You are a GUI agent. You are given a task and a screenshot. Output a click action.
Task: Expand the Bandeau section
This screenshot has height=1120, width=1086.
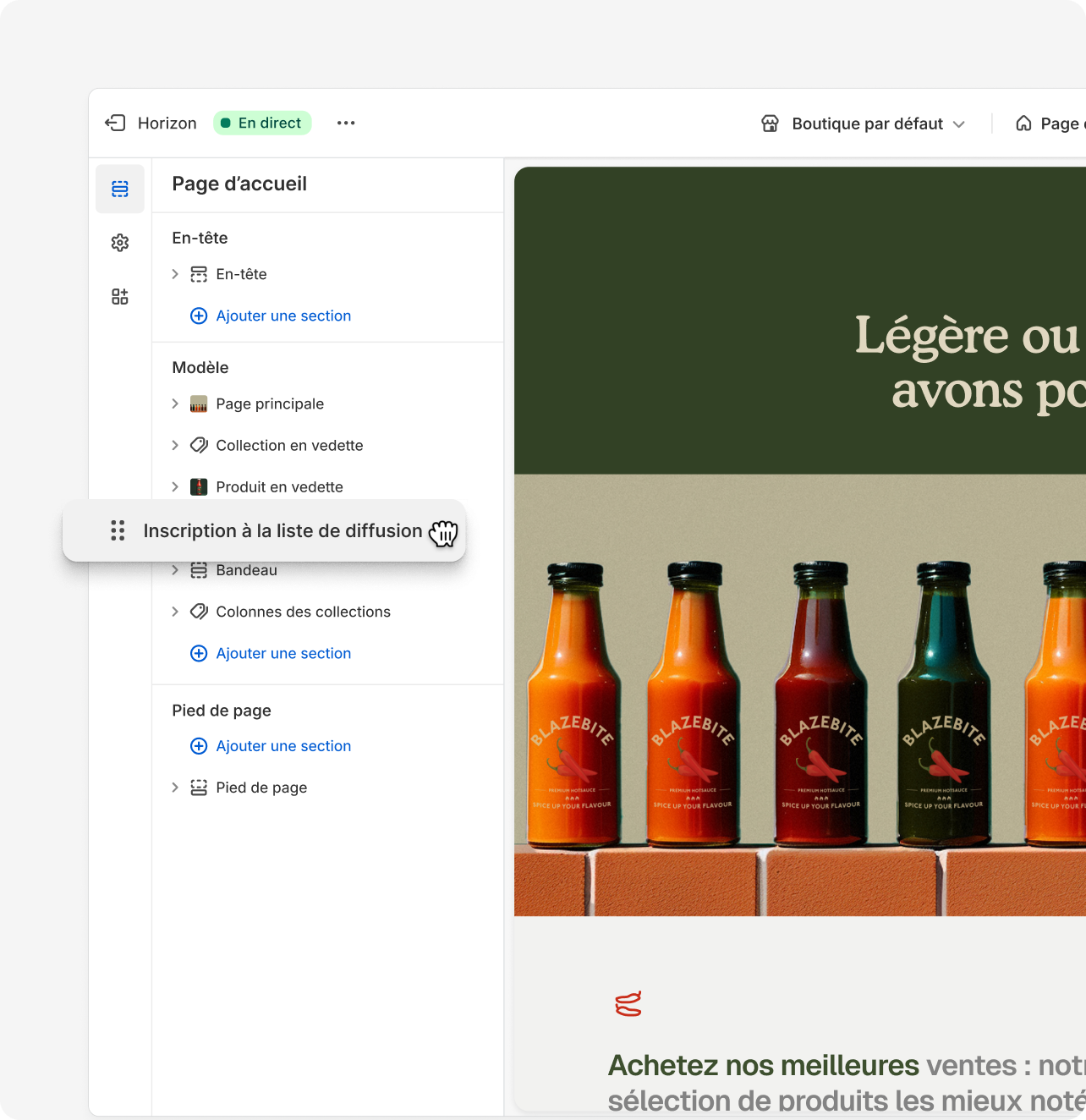pyautogui.click(x=175, y=570)
